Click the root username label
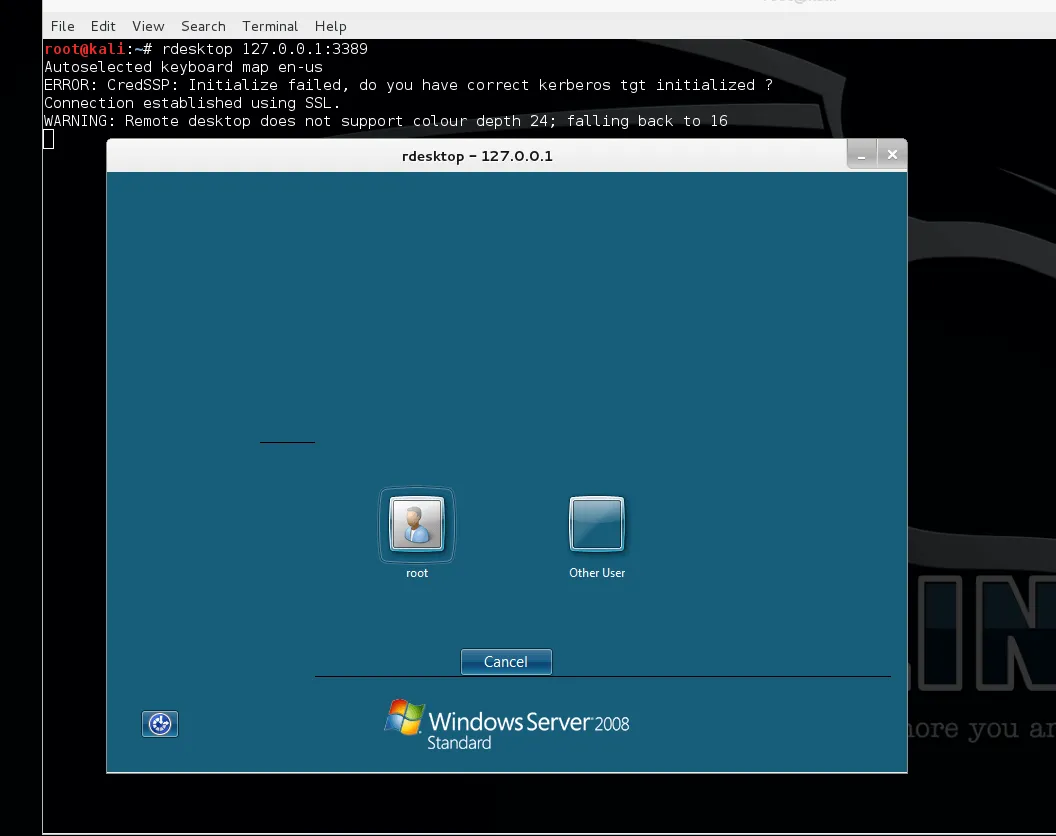Viewport: 1056px width, 836px height. click(417, 573)
